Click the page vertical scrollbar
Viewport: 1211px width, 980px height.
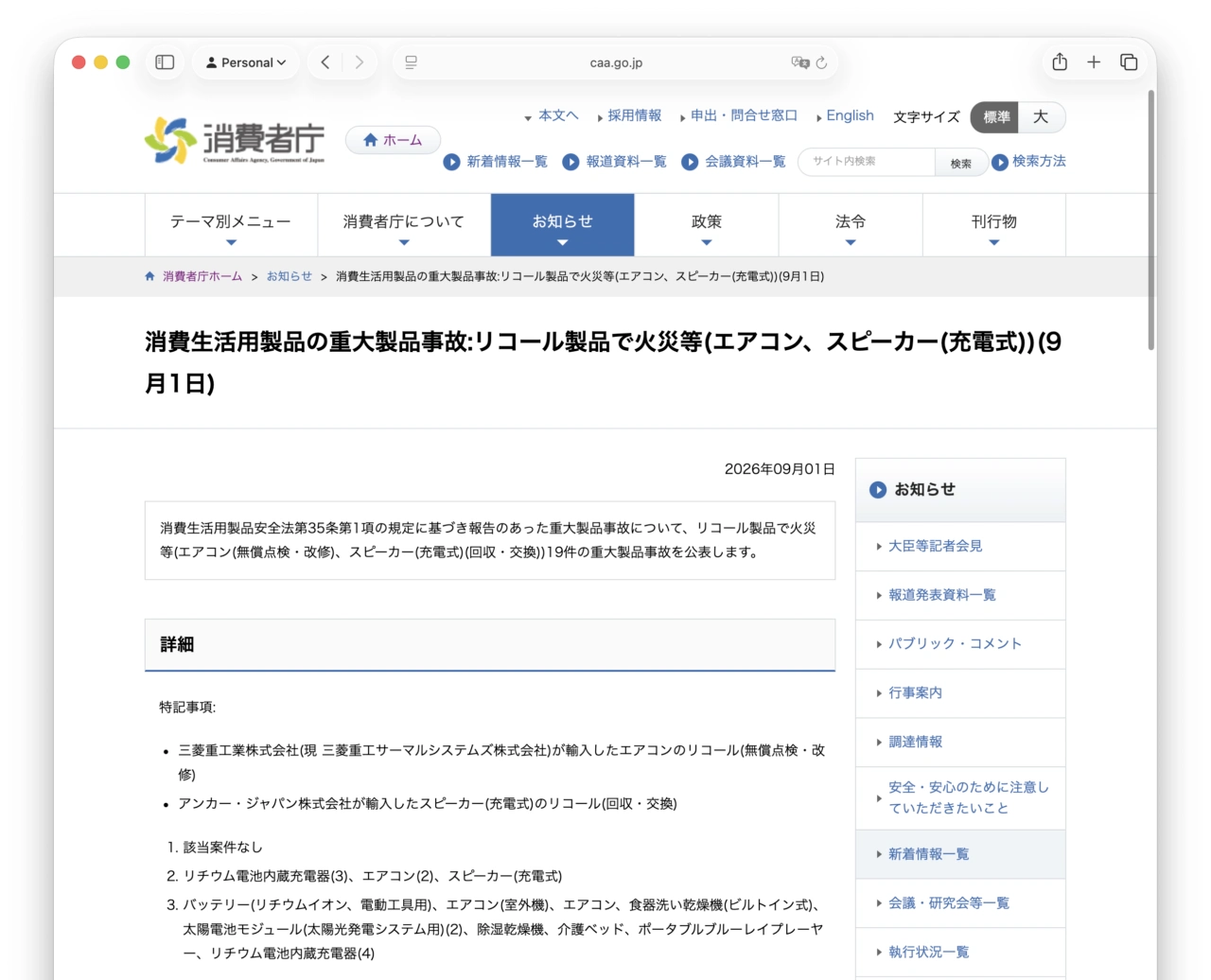coord(1151,220)
